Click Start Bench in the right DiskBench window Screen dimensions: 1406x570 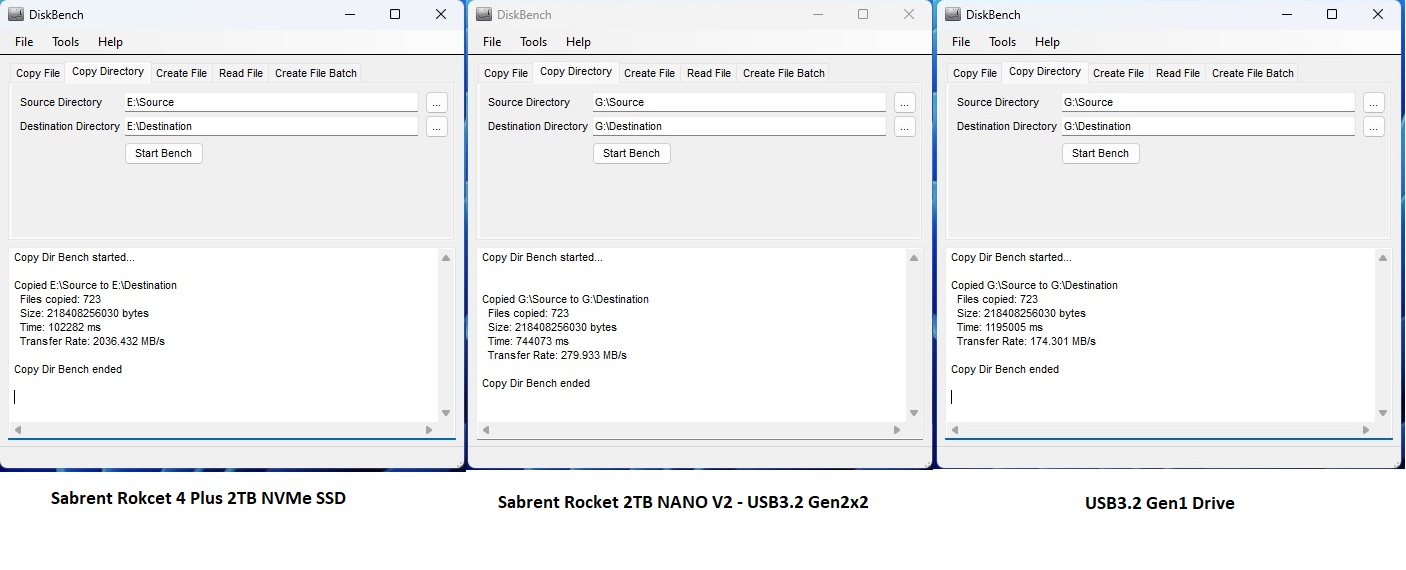[x=1101, y=153]
